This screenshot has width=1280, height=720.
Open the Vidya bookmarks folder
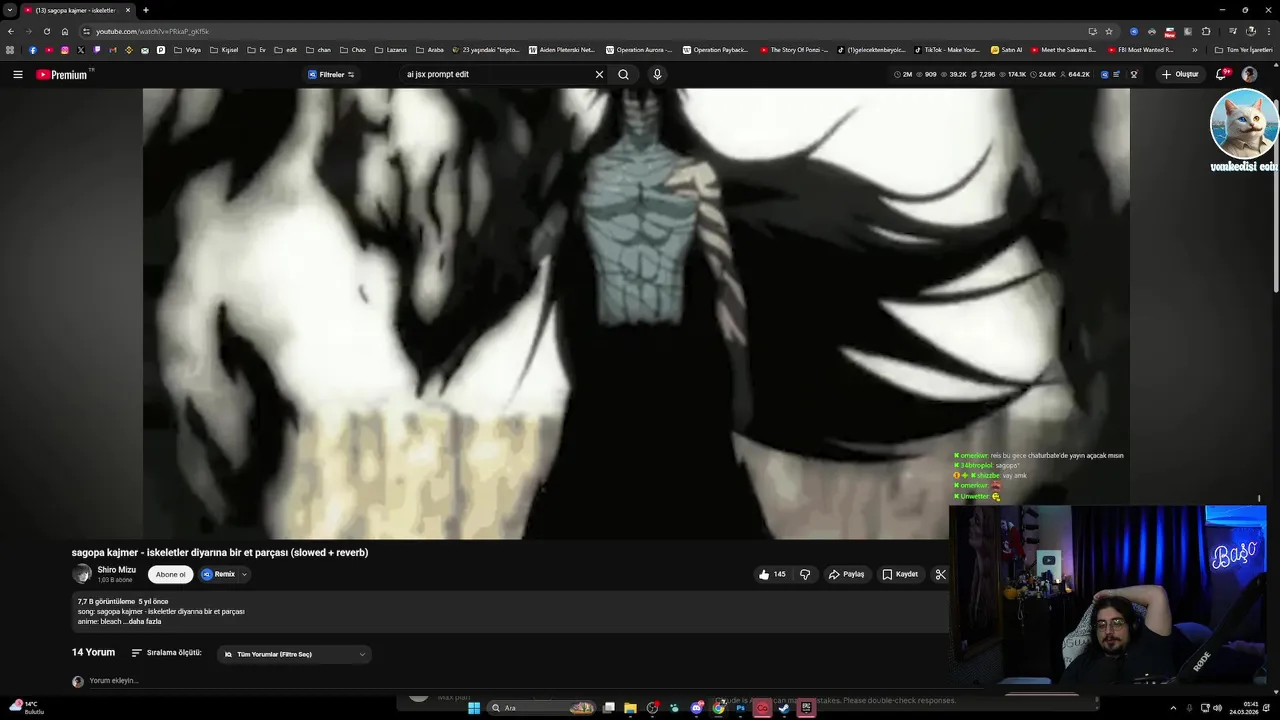187,50
